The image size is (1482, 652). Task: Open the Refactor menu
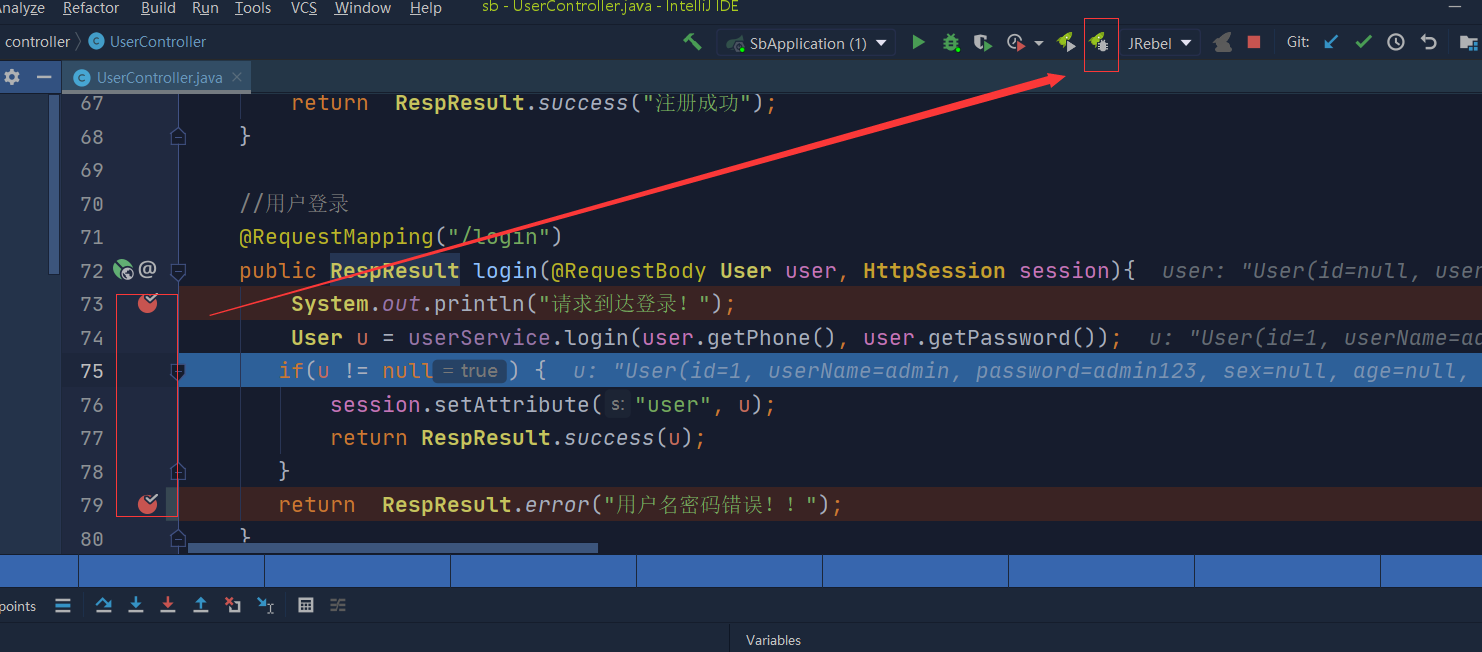(91, 8)
